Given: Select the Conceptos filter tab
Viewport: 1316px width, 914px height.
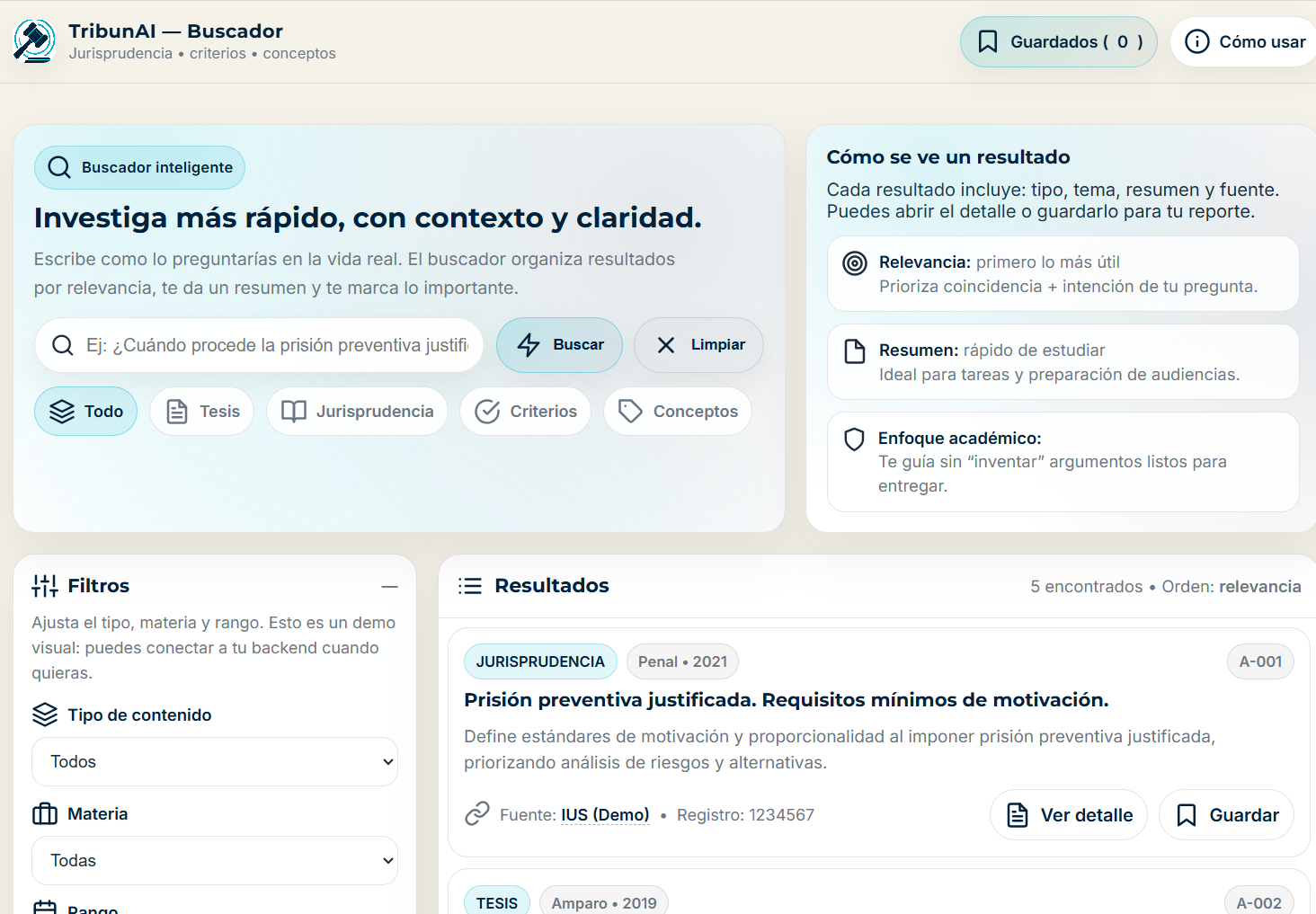Looking at the screenshot, I should pyautogui.click(x=678, y=412).
